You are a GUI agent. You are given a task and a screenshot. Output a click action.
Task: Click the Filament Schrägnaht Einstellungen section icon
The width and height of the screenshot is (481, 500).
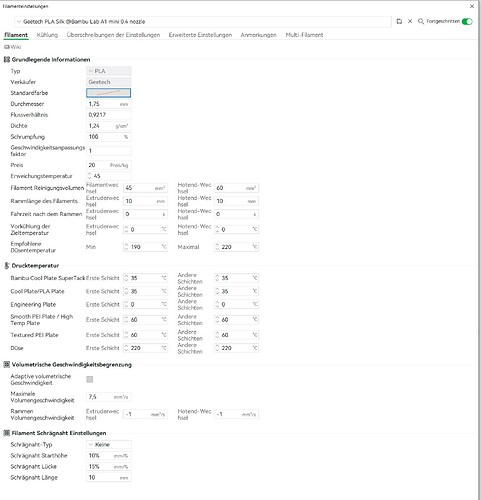[7, 433]
